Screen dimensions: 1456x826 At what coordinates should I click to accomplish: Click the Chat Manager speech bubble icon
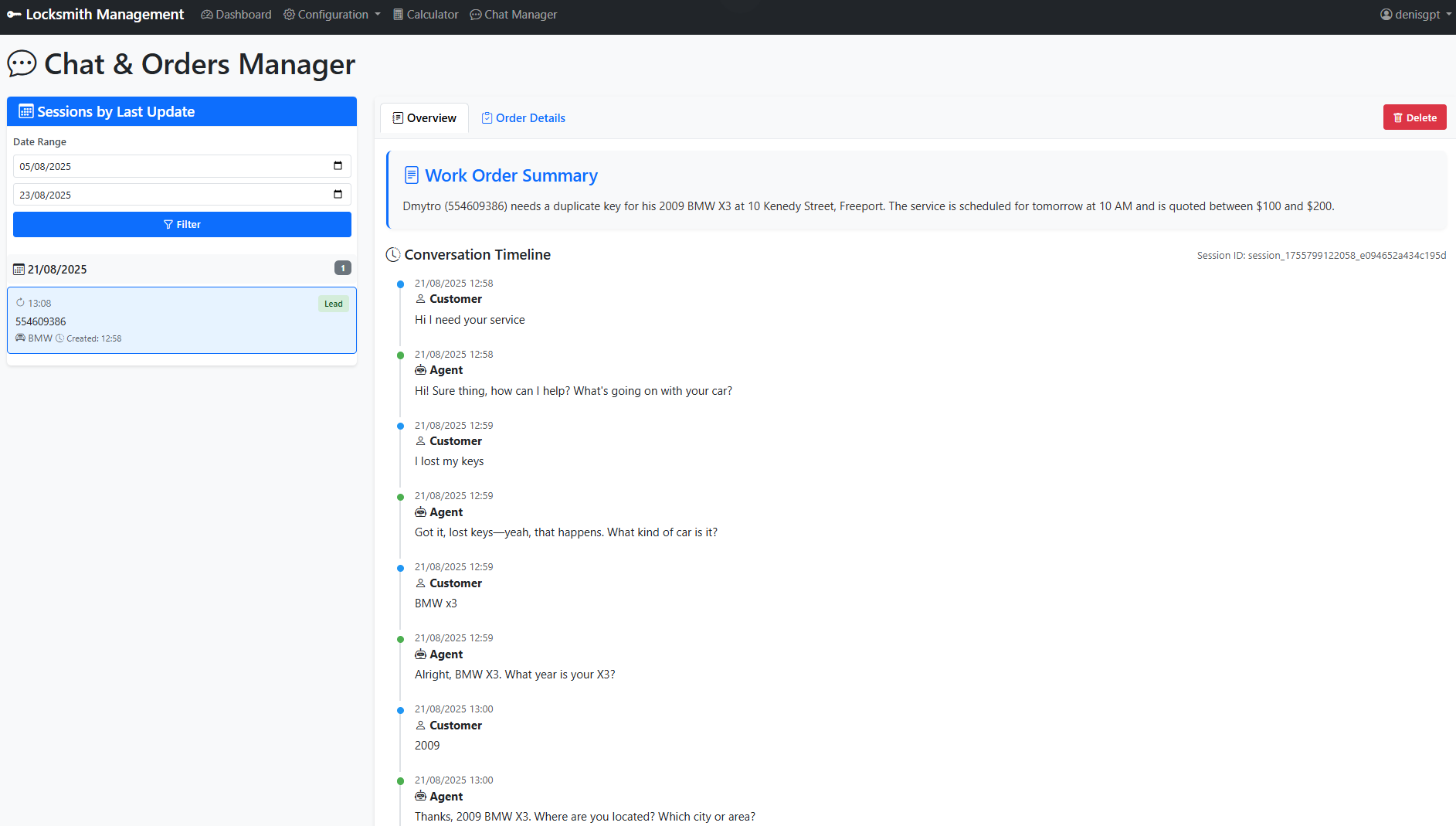[x=476, y=14]
